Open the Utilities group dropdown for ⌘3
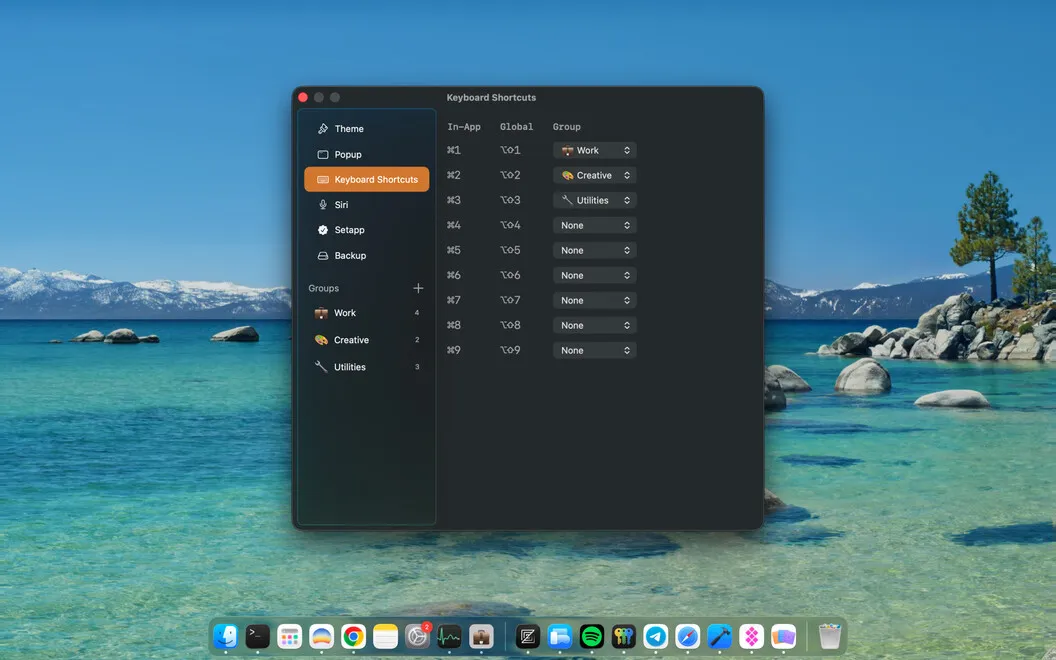This screenshot has width=1056, height=660. (x=595, y=200)
